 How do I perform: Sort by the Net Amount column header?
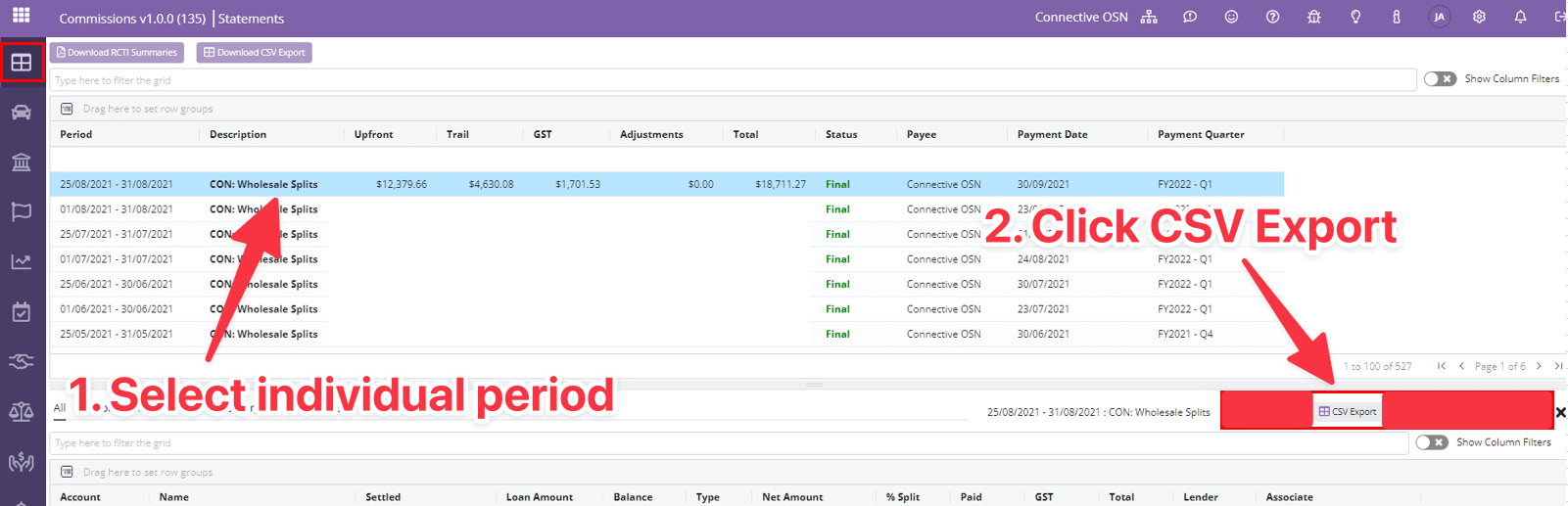click(x=792, y=497)
